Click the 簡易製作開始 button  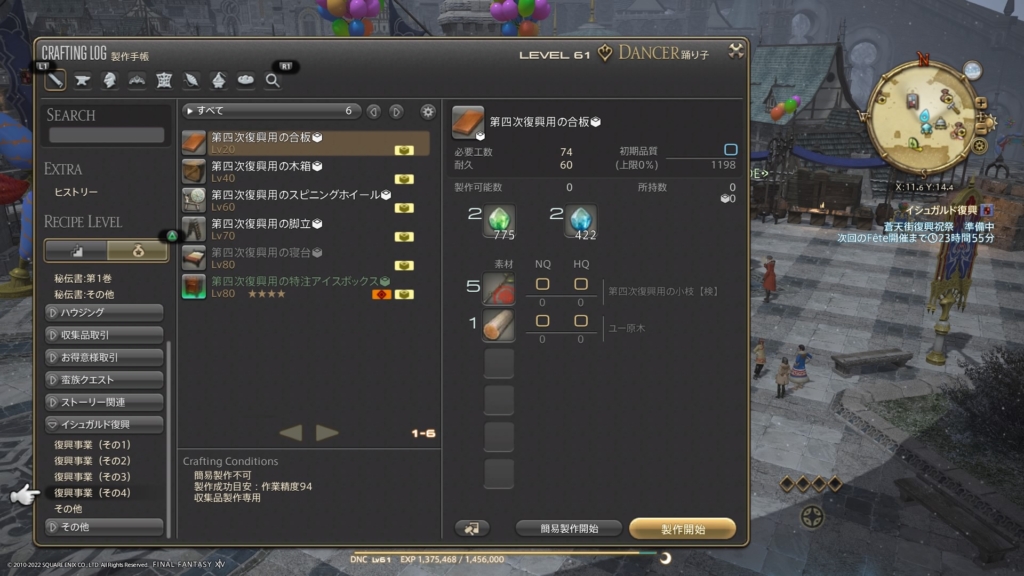tap(569, 528)
